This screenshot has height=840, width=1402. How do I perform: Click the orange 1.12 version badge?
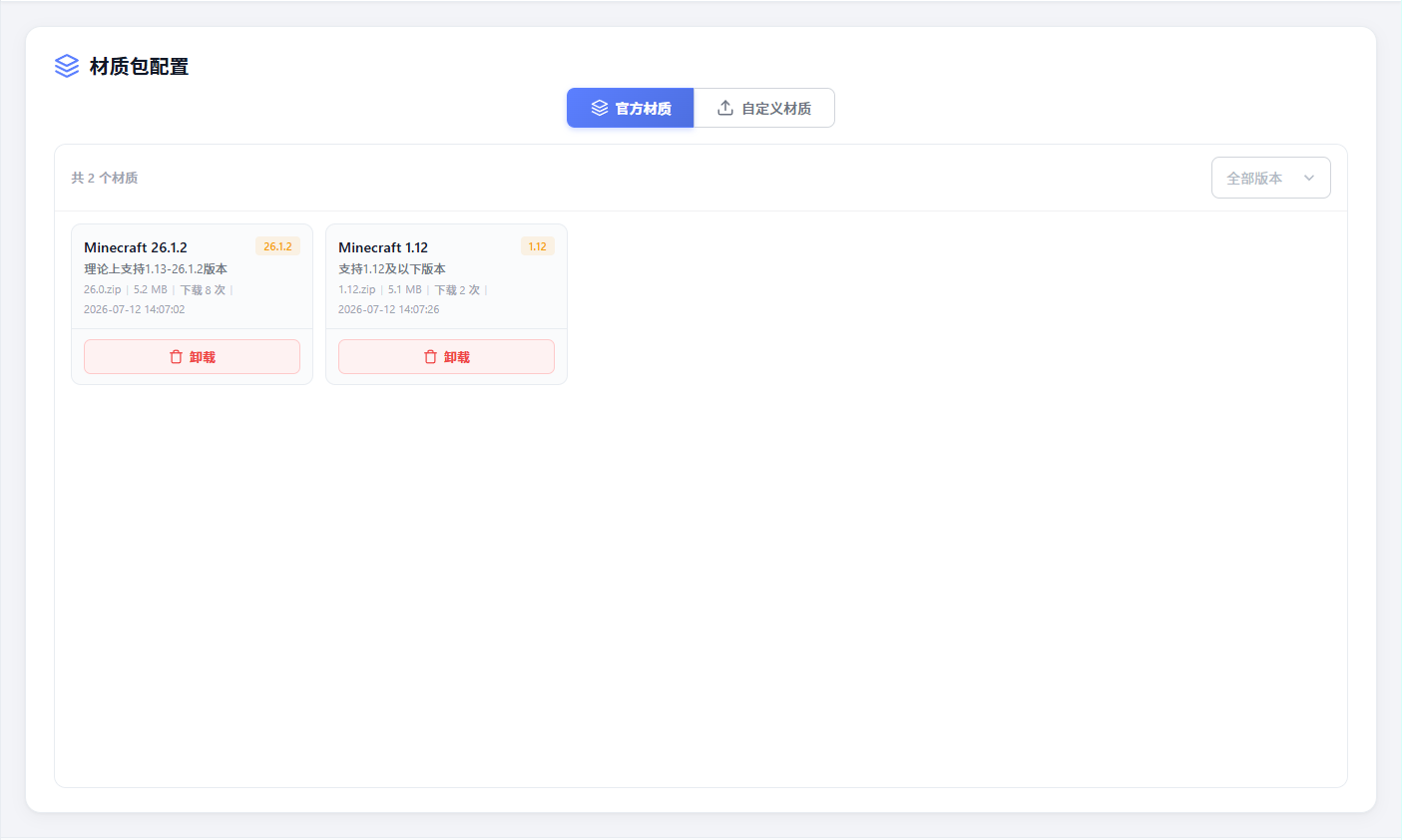538,246
